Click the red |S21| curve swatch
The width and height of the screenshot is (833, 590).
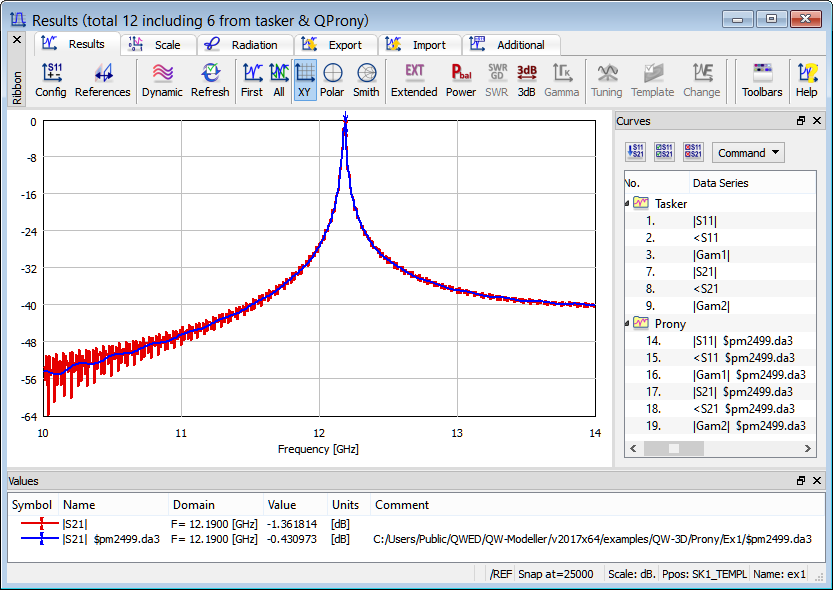(41, 522)
